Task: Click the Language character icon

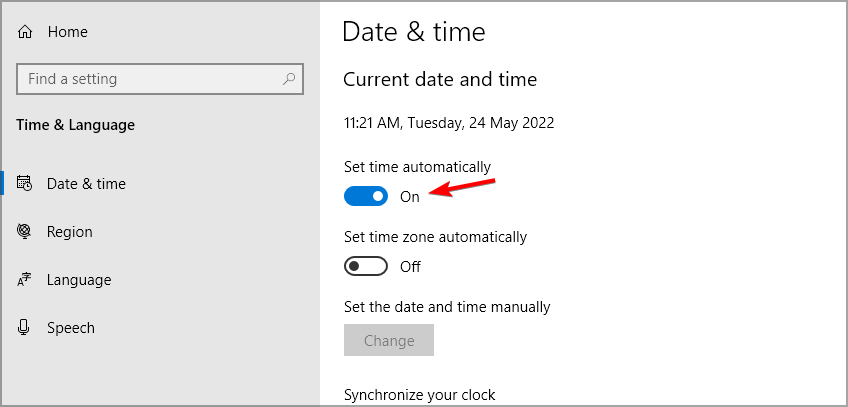Action: [x=26, y=280]
